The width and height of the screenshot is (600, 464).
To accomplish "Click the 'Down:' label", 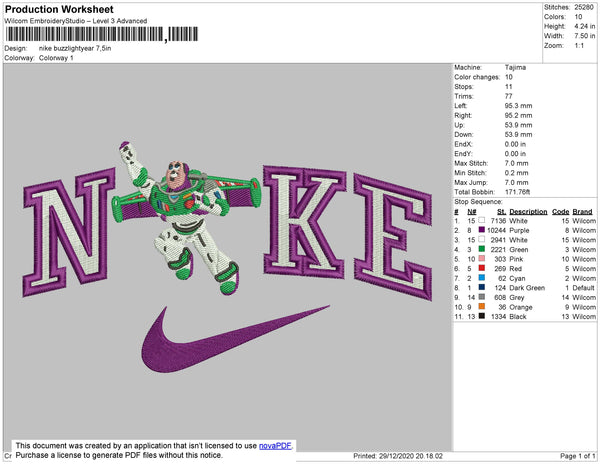I will 464,135.
